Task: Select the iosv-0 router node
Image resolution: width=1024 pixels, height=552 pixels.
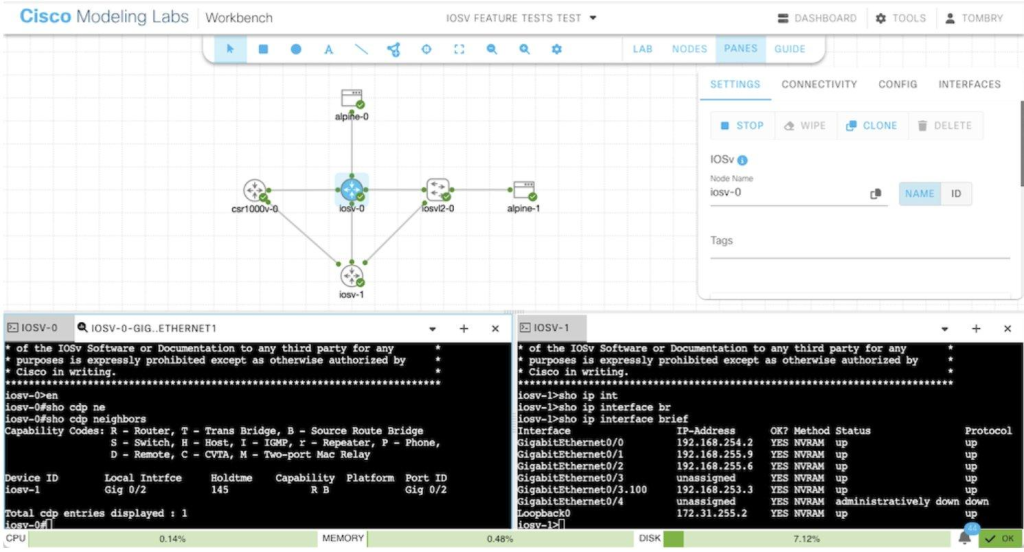Action: coord(351,190)
